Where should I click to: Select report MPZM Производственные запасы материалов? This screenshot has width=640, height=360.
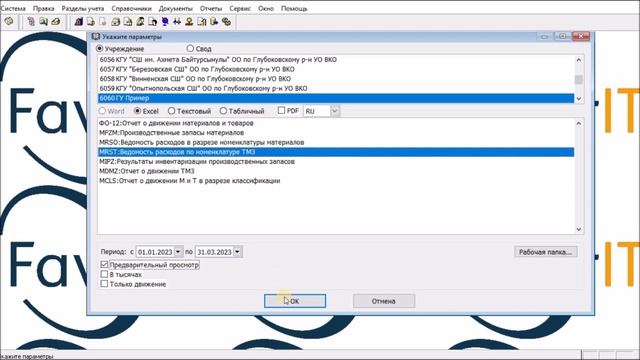tap(336, 133)
